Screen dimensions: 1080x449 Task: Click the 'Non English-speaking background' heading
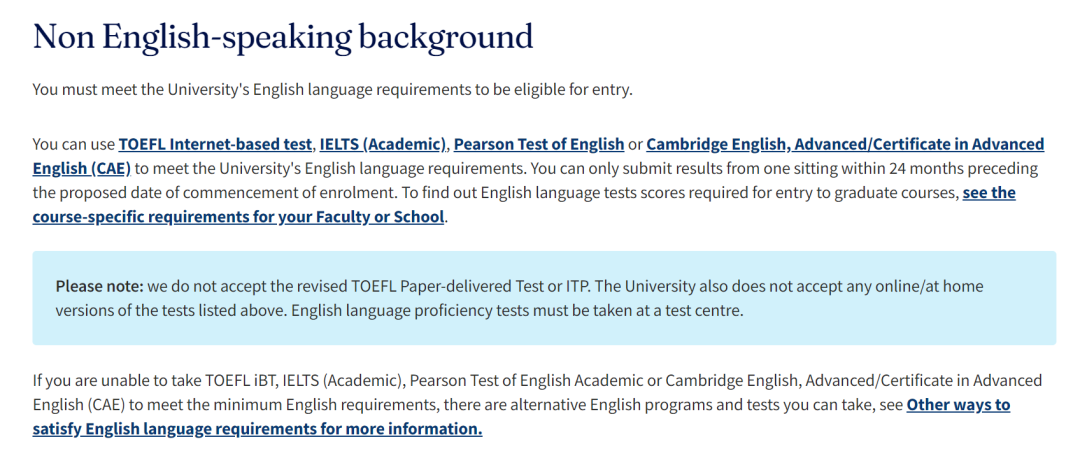(x=283, y=36)
